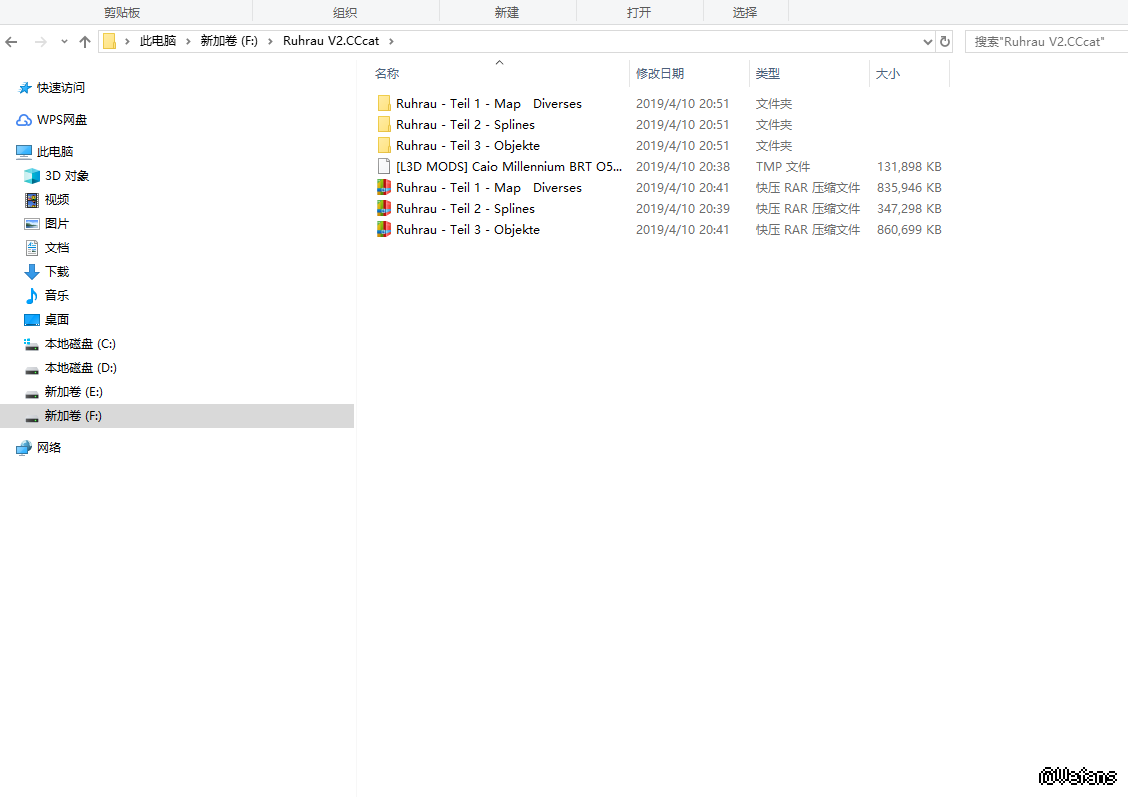The width and height of the screenshot is (1128, 797).
Task: Open recent locations dropdown arrow
Action: click(64, 42)
